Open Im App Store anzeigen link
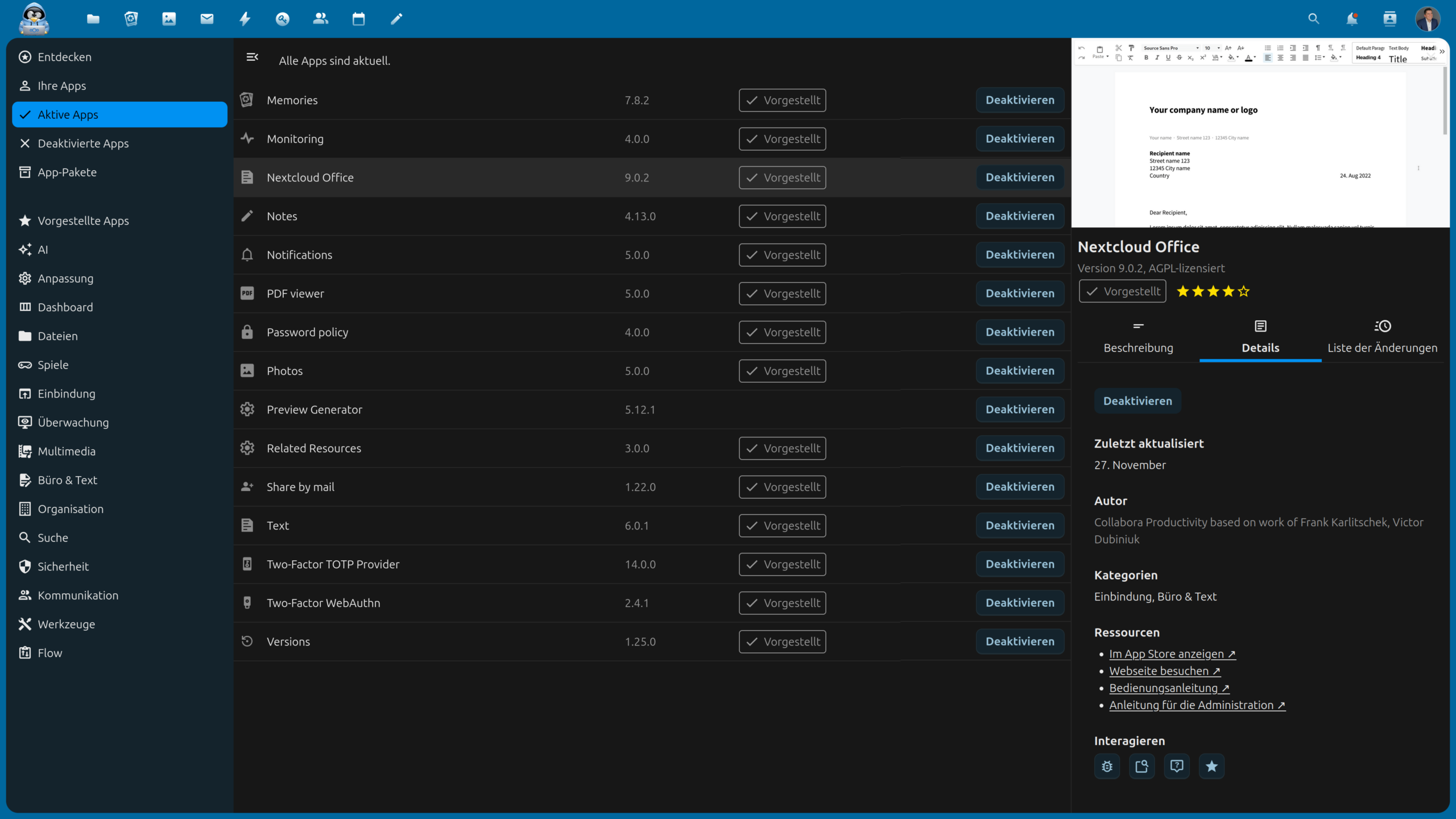The image size is (1456, 819). click(x=1172, y=654)
